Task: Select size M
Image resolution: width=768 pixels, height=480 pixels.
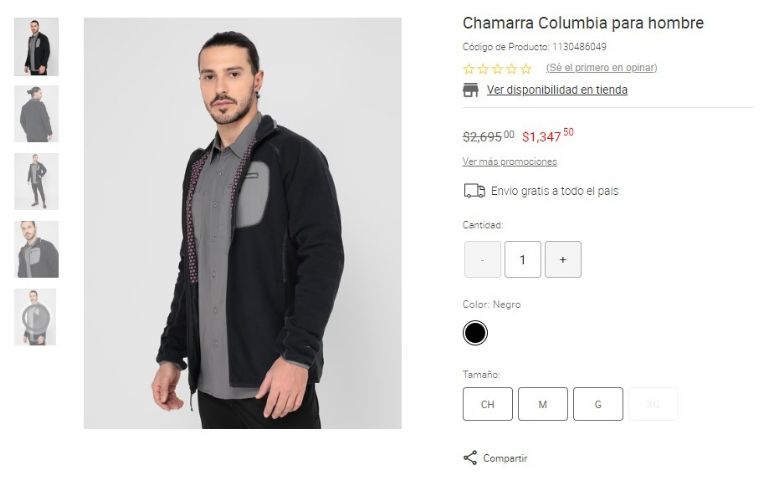Action: pos(543,404)
